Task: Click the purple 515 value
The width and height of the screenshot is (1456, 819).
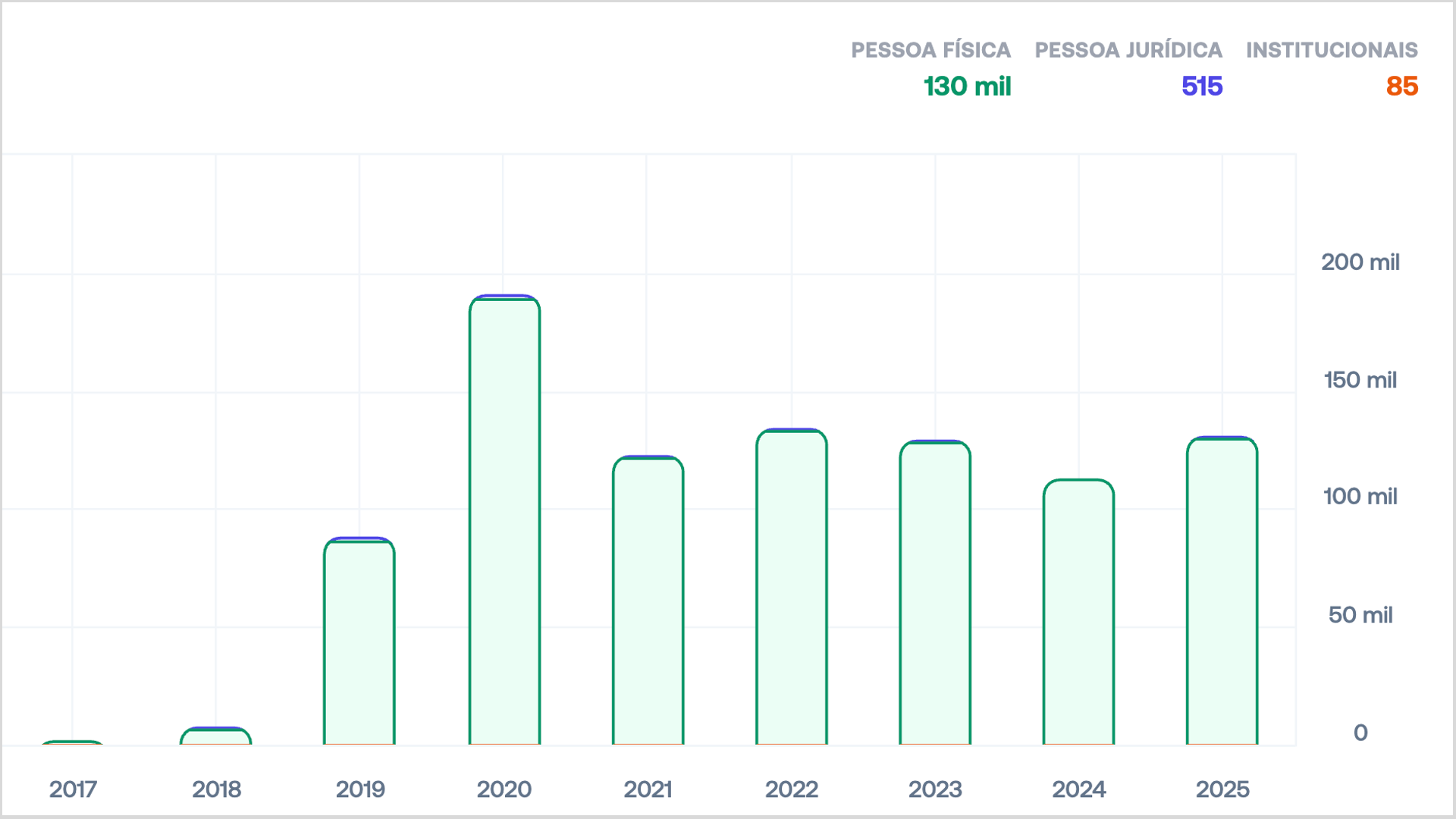Action: tap(1202, 86)
